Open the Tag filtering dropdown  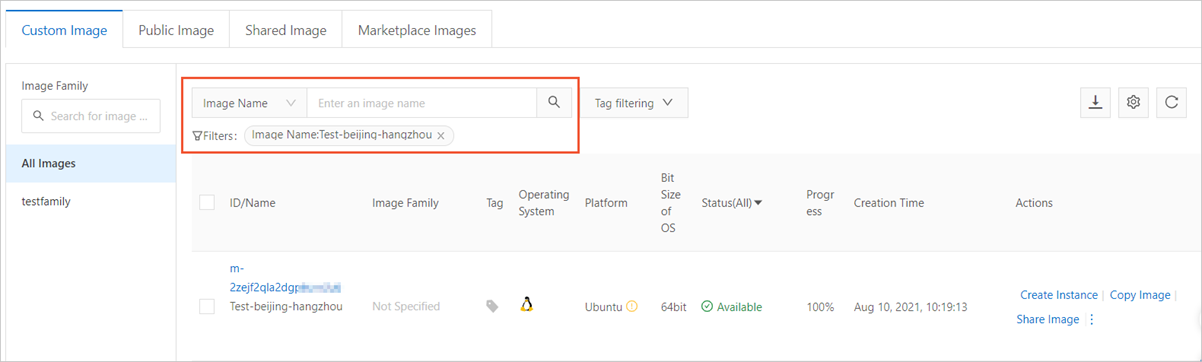(x=634, y=103)
